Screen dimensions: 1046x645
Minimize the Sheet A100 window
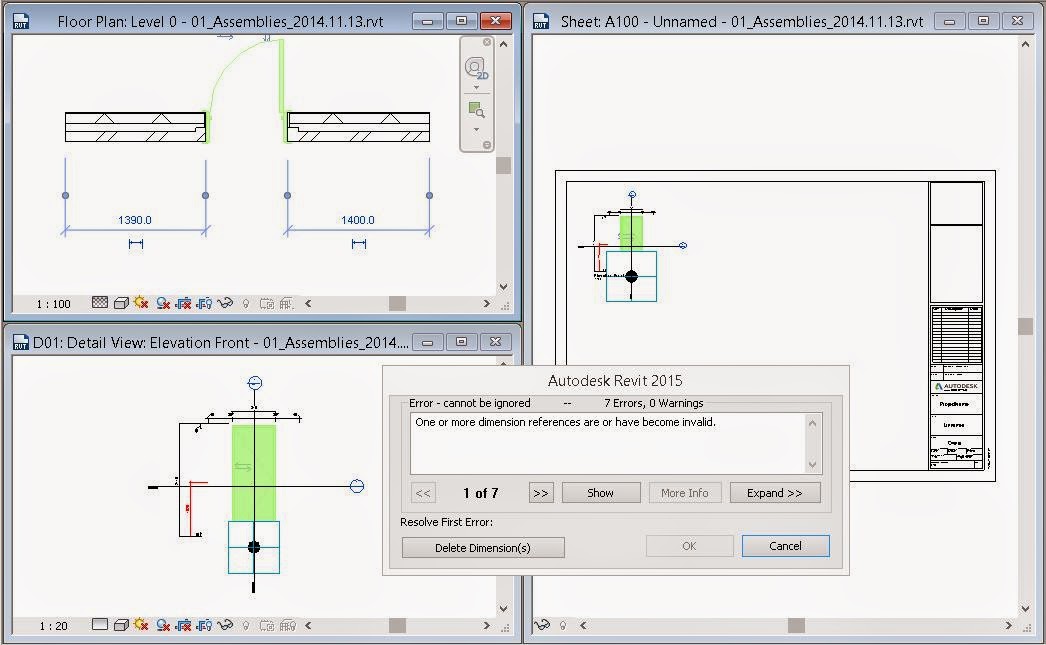tap(950, 21)
